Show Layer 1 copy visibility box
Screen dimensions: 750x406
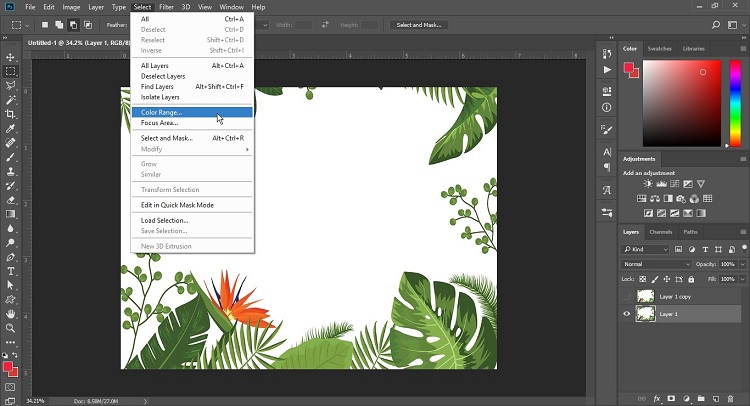(627, 297)
